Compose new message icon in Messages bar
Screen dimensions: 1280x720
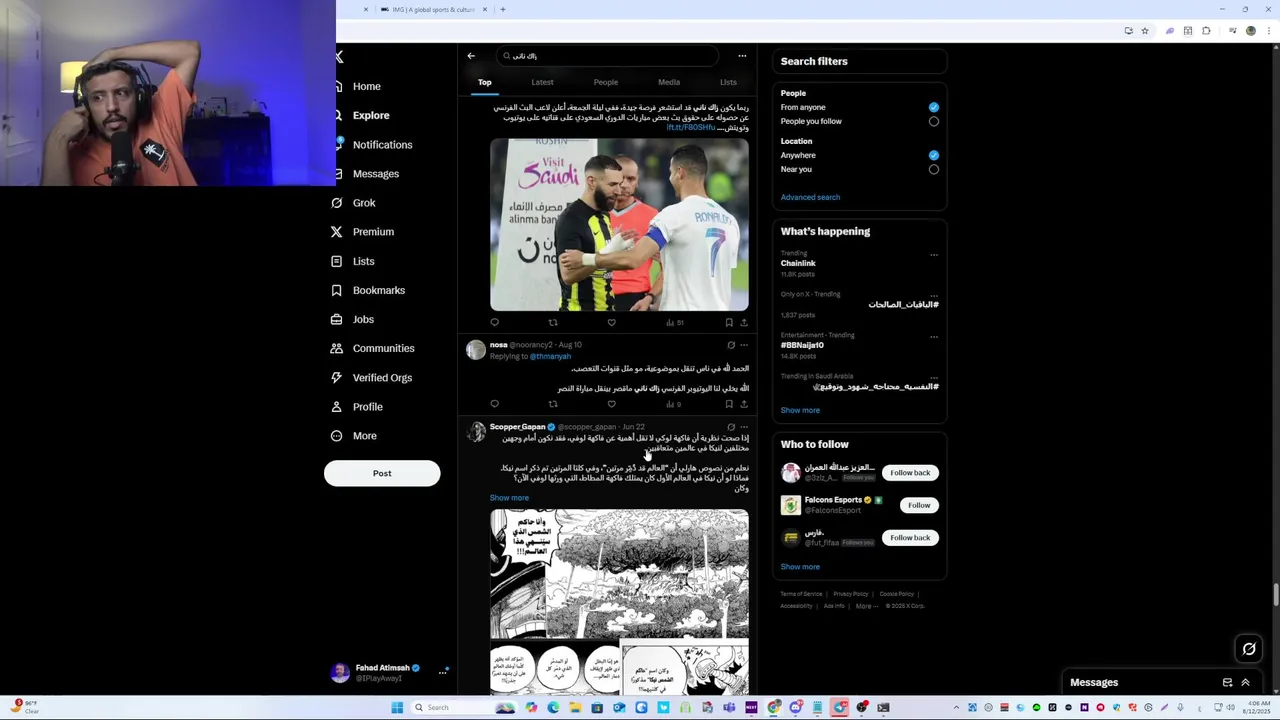click(x=1227, y=682)
